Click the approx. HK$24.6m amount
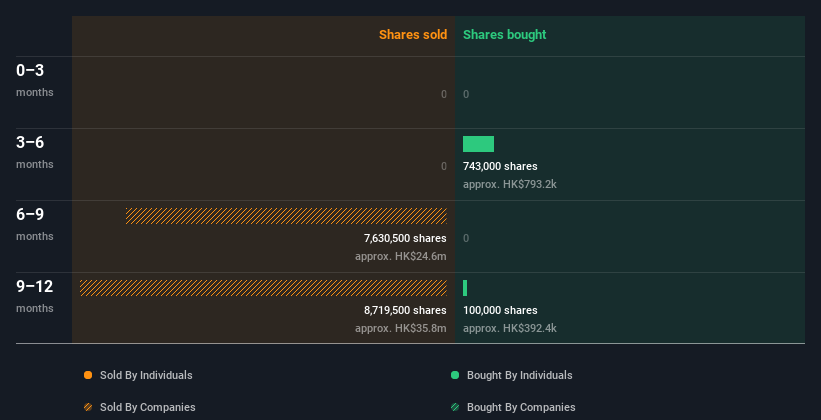The width and height of the screenshot is (821, 420). tap(401, 257)
